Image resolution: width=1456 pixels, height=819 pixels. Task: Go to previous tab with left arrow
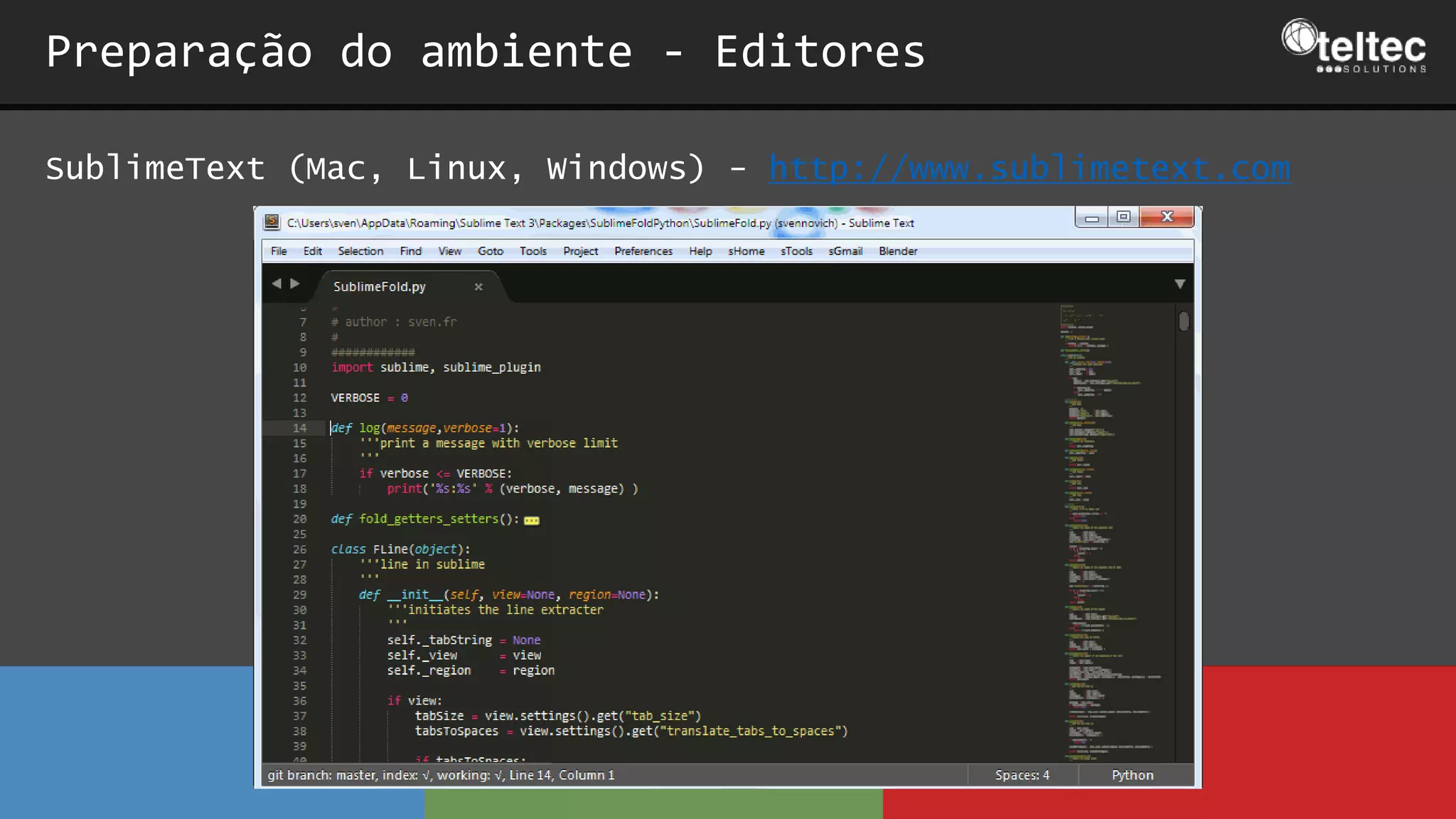[277, 284]
